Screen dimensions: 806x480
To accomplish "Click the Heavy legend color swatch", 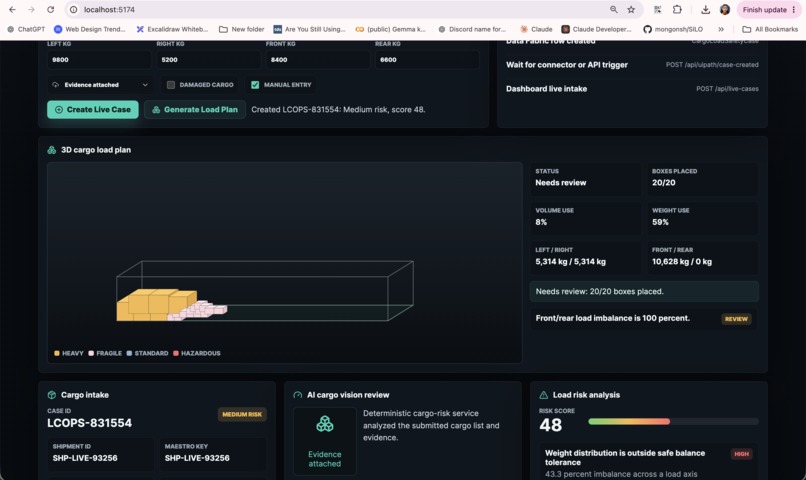I will [57, 353].
